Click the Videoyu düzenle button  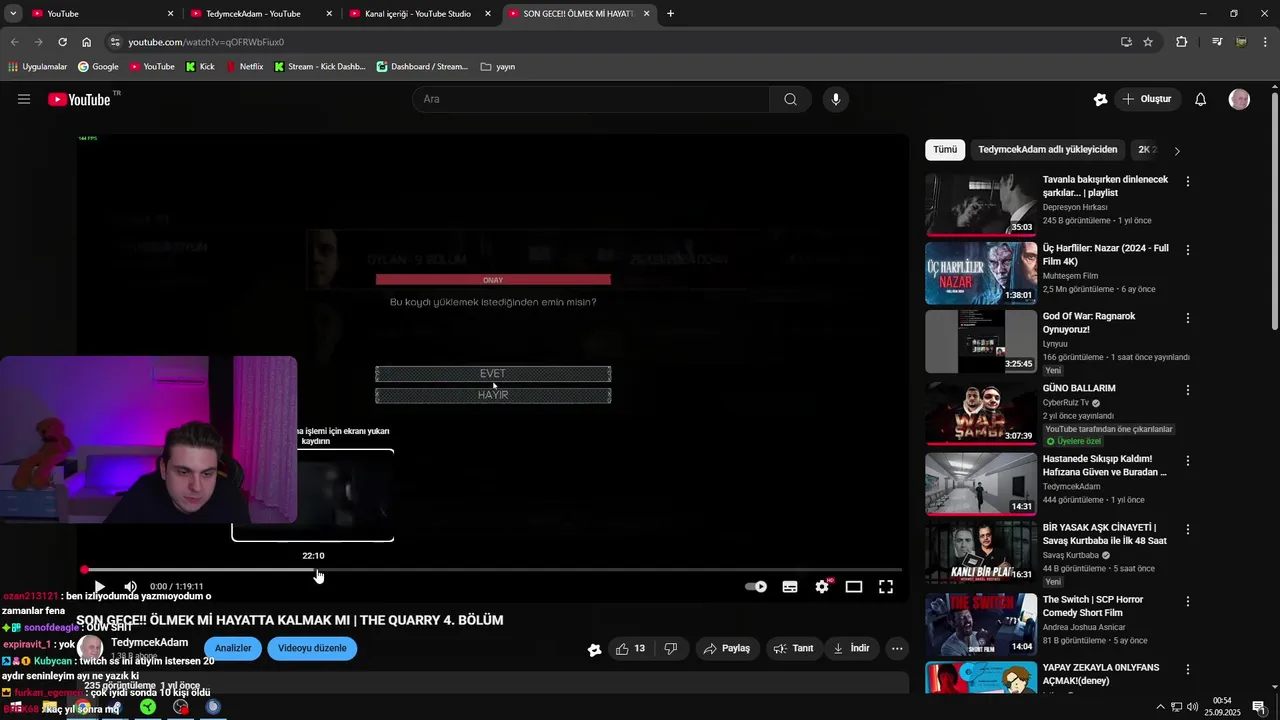312,648
